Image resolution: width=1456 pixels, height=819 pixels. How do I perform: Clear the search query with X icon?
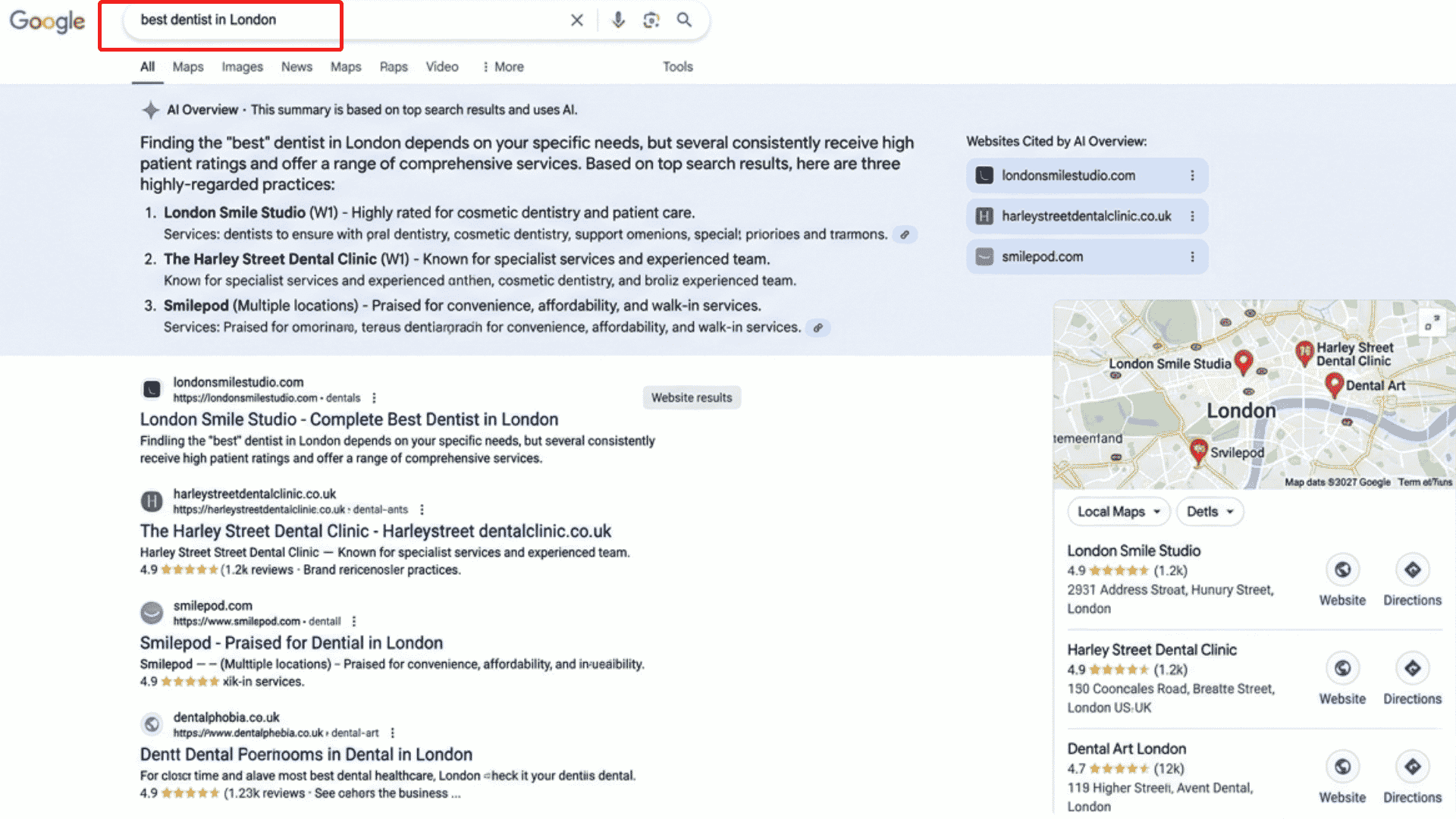coord(577,20)
